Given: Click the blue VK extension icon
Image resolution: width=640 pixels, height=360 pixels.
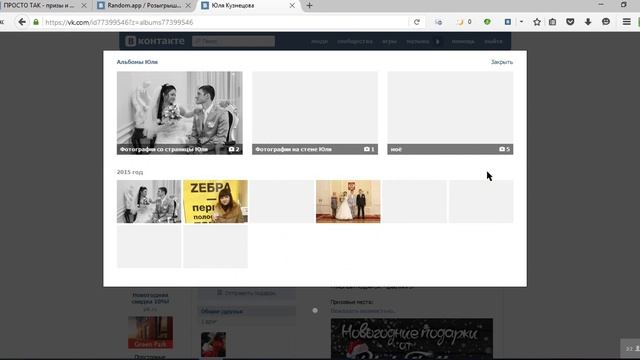Looking at the screenshot, I should [x=507, y=22].
